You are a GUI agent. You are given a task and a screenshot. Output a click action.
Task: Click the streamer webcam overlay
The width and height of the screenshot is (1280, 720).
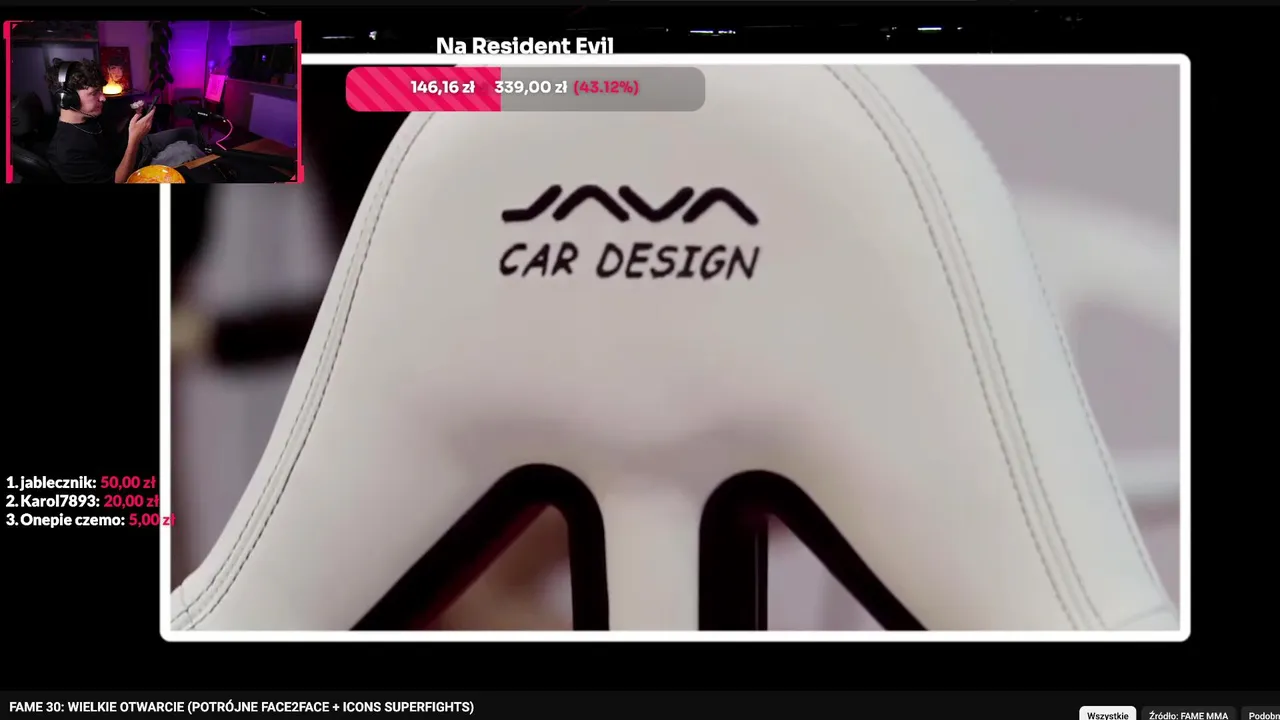153,102
